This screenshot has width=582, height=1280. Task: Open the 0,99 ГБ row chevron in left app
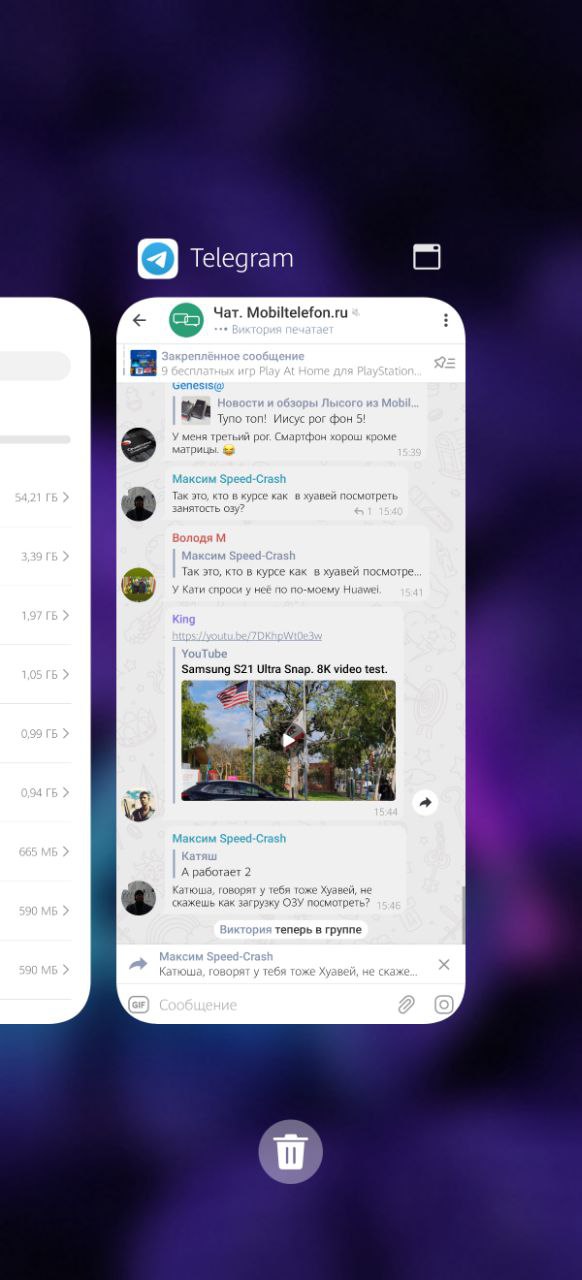pos(65,733)
